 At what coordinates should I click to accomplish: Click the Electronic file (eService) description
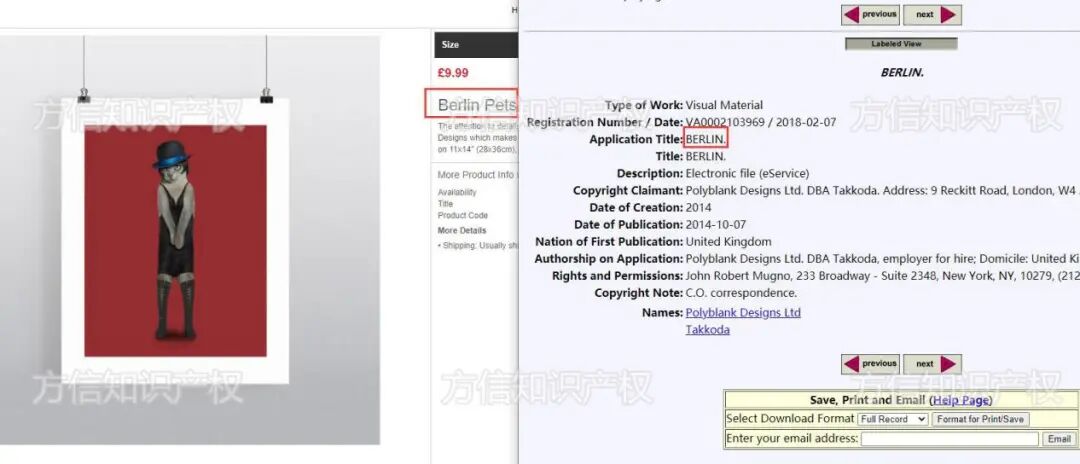tap(747, 173)
